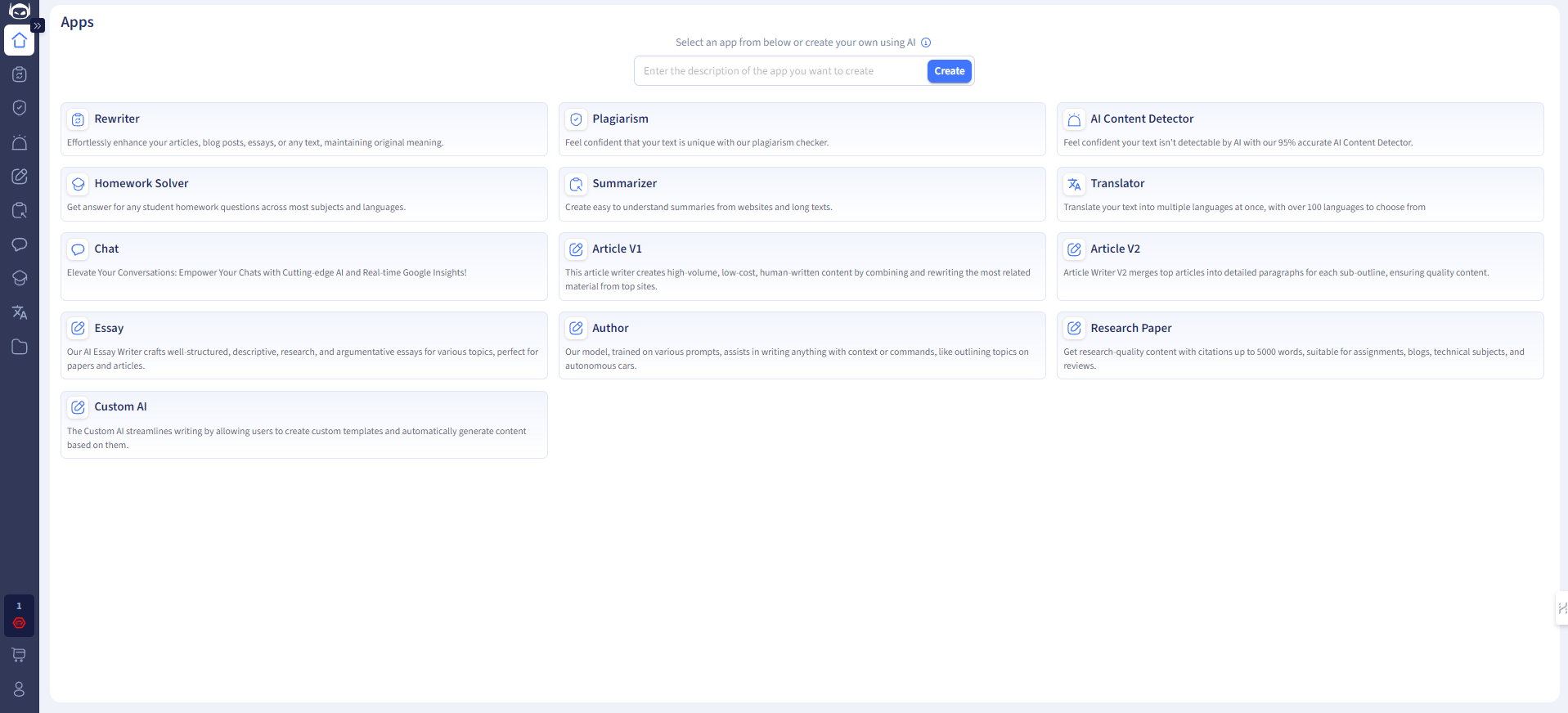The width and height of the screenshot is (1568, 713).
Task: Click the Homework Solver graduation cap sidebar icon
Action: (20, 278)
